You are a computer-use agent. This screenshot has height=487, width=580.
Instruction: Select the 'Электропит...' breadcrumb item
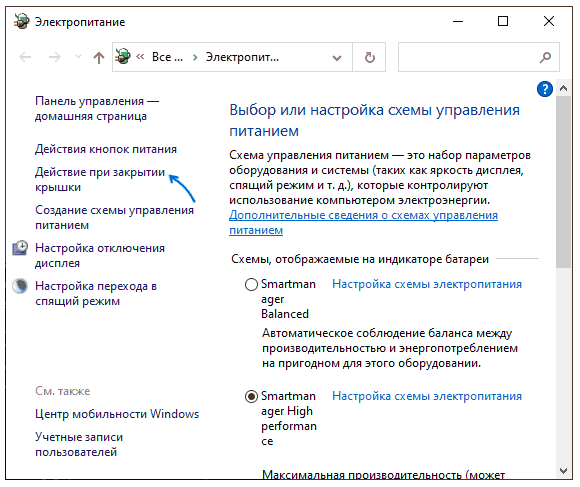pyautogui.click(x=242, y=57)
